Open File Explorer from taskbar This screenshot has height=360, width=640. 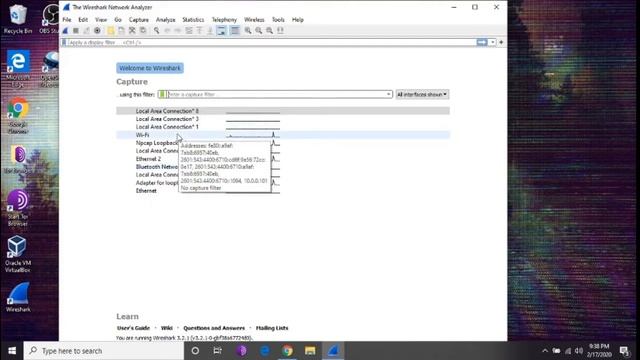310,351
